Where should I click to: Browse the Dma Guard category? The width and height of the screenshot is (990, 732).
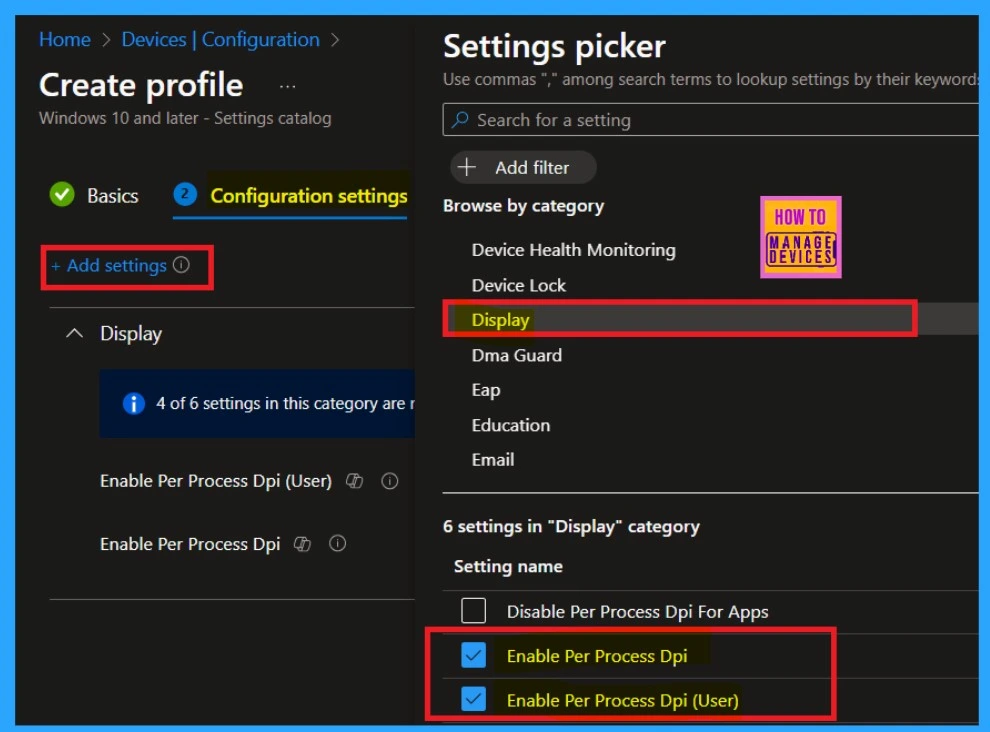pyautogui.click(x=516, y=355)
